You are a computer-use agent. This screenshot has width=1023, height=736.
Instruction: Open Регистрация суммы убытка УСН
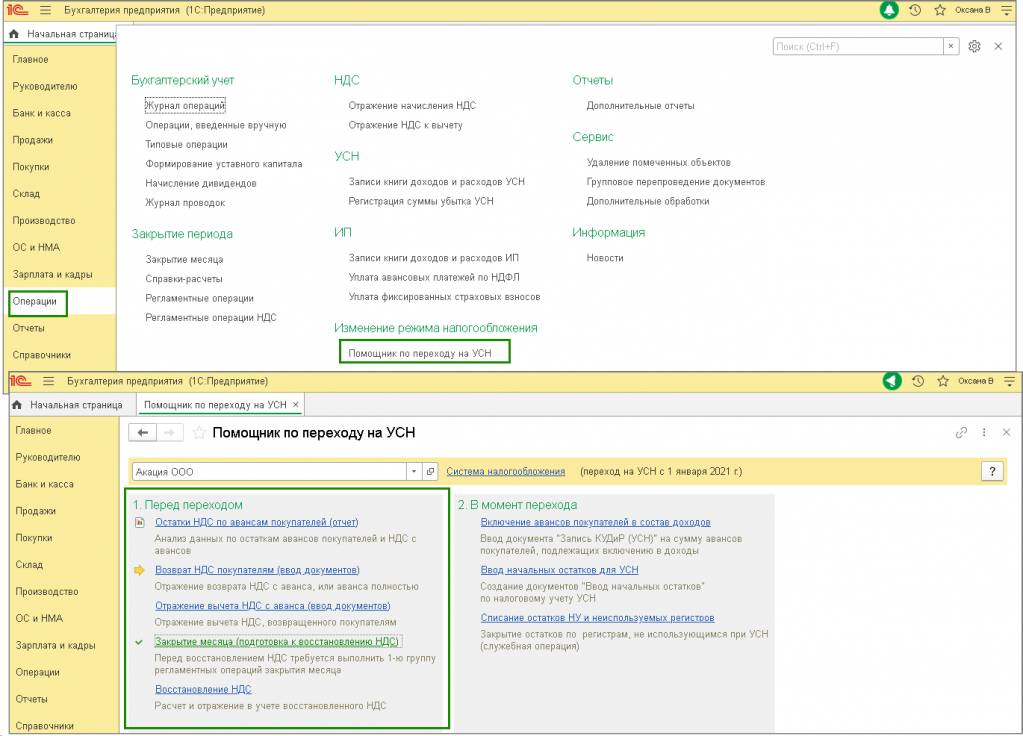[x=421, y=201]
